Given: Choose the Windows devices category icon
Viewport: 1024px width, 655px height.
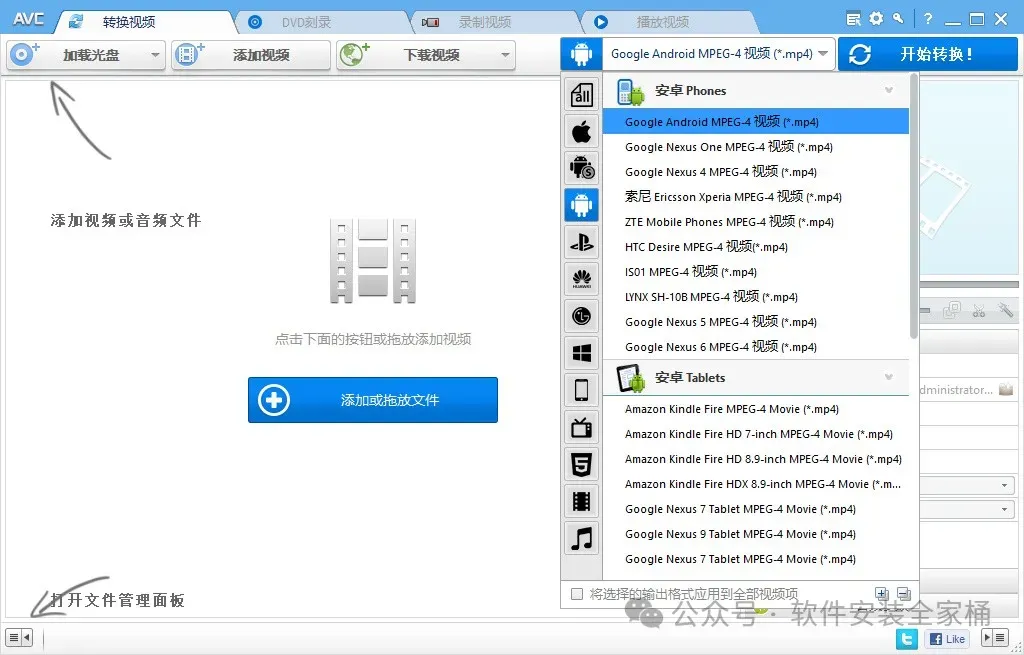Looking at the screenshot, I should (x=581, y=353).
